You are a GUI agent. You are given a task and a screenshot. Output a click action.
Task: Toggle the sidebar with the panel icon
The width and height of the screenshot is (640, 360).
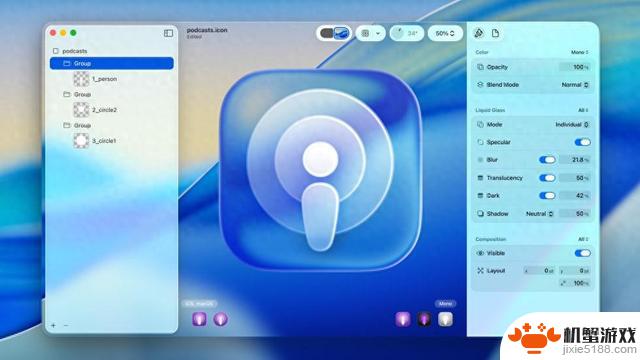[168, 33]
